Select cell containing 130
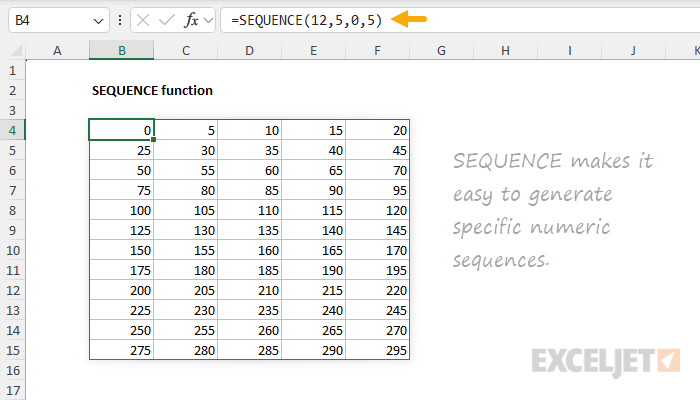 (x=186, y=230)
